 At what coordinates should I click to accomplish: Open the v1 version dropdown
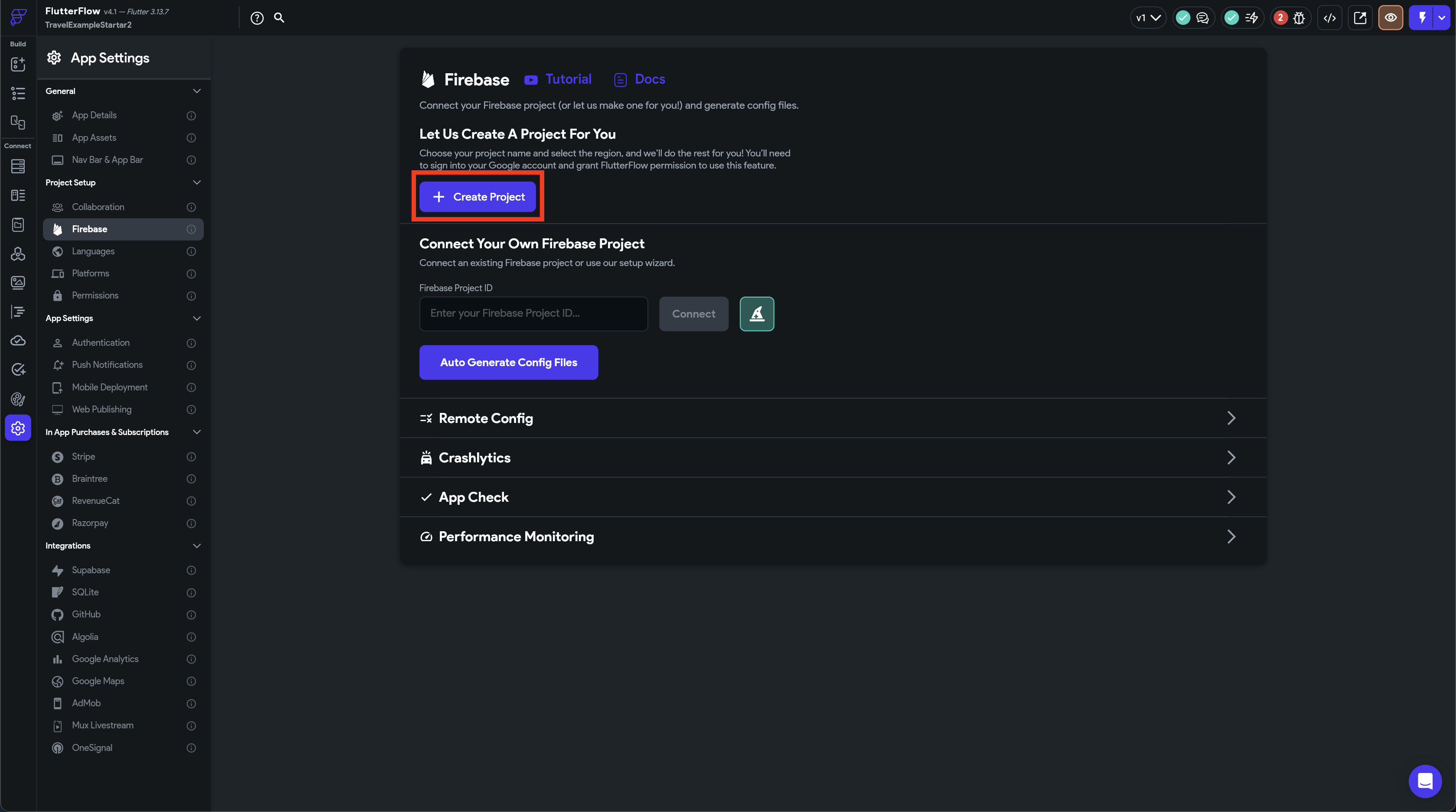click(x=1147, y=18)
